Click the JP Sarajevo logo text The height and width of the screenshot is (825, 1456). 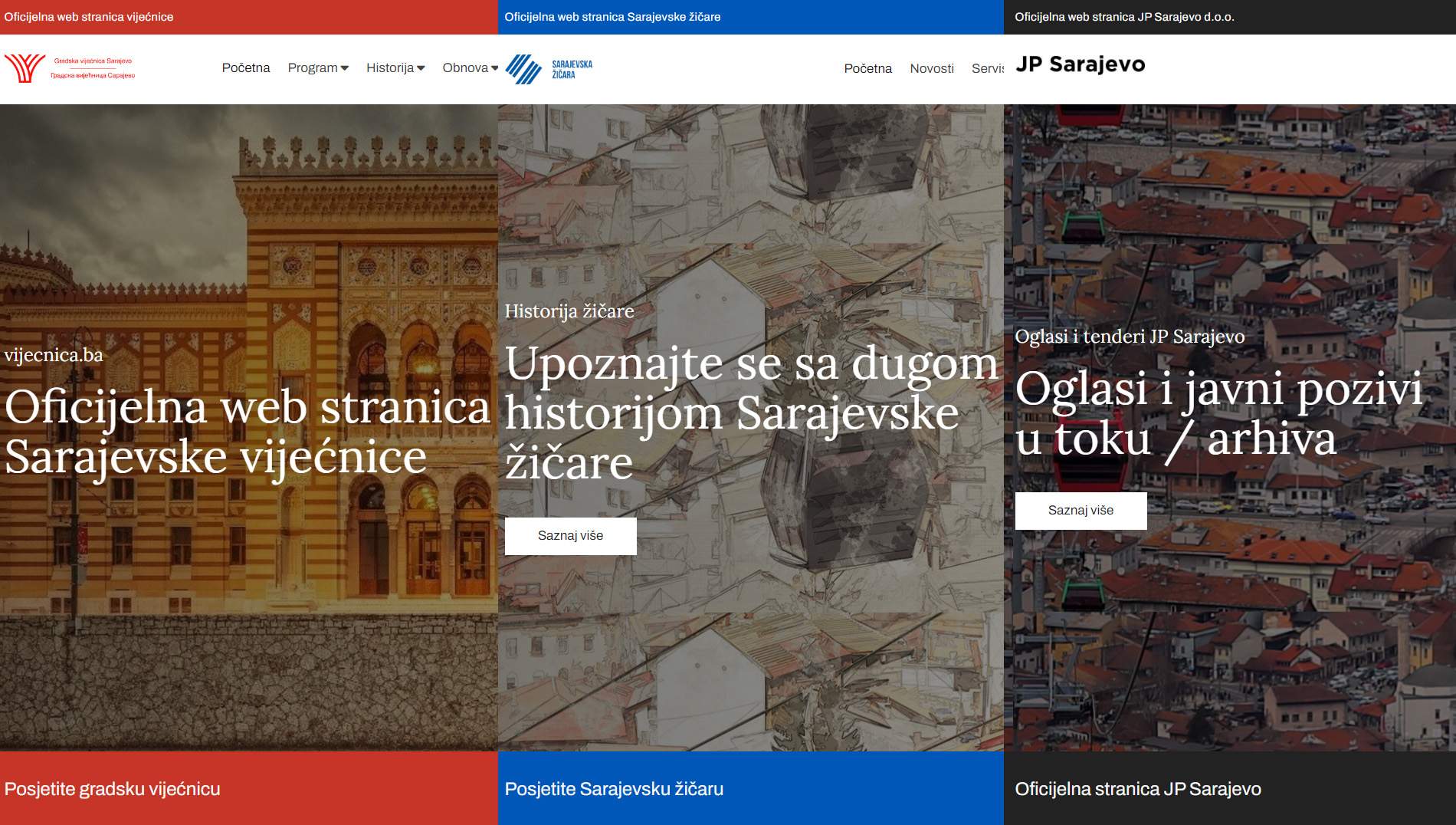point(1080,64)
